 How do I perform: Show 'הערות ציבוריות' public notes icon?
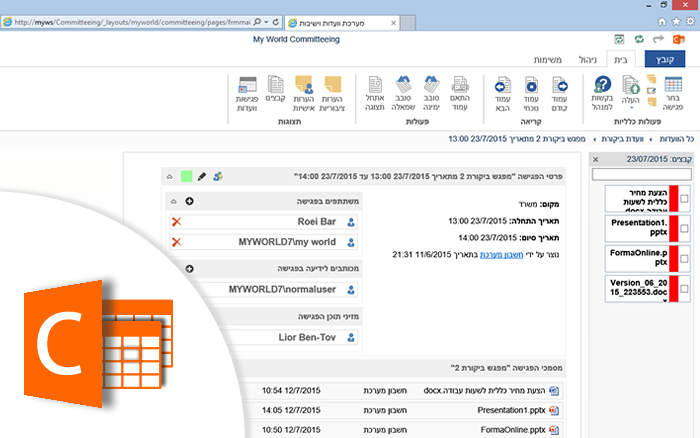(x=333, y=84)
